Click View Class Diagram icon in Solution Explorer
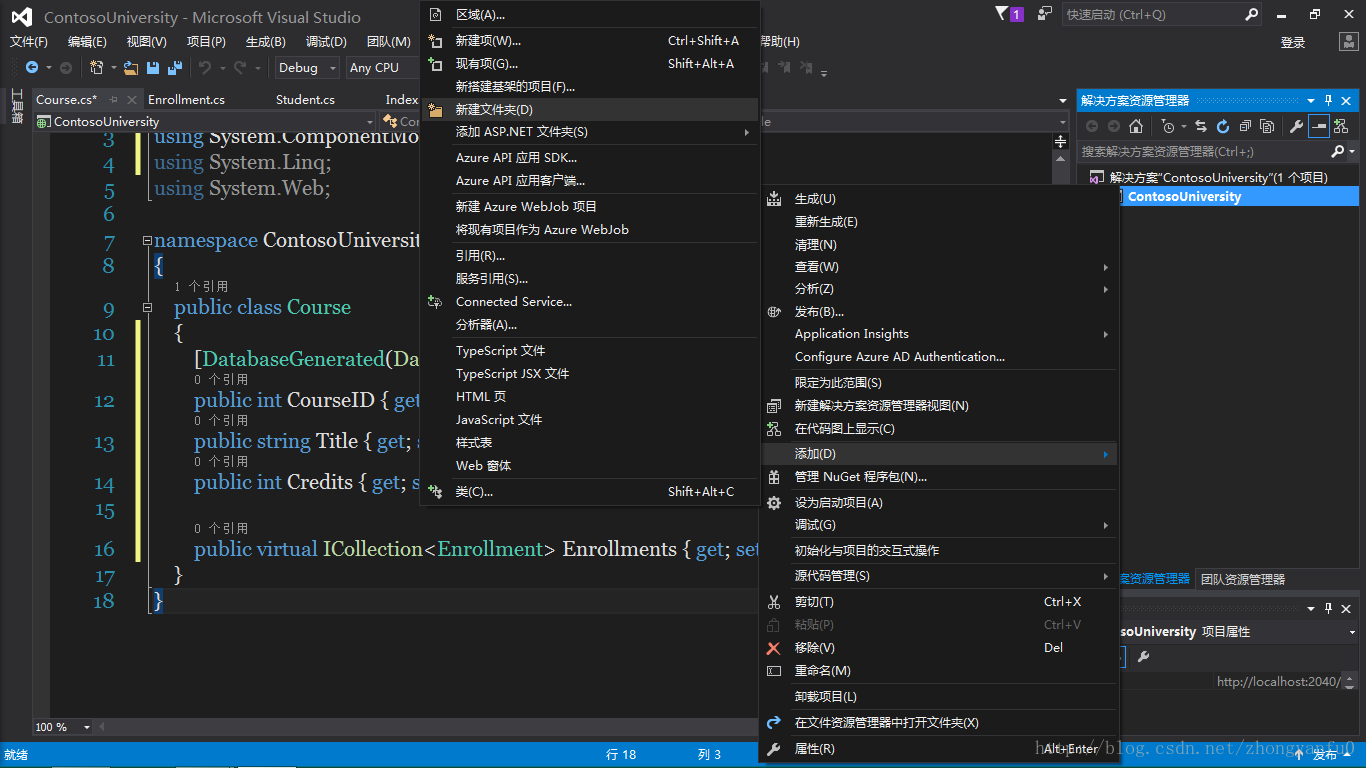Viewport: 1366px width, 768px height. tap(1340, 126)
